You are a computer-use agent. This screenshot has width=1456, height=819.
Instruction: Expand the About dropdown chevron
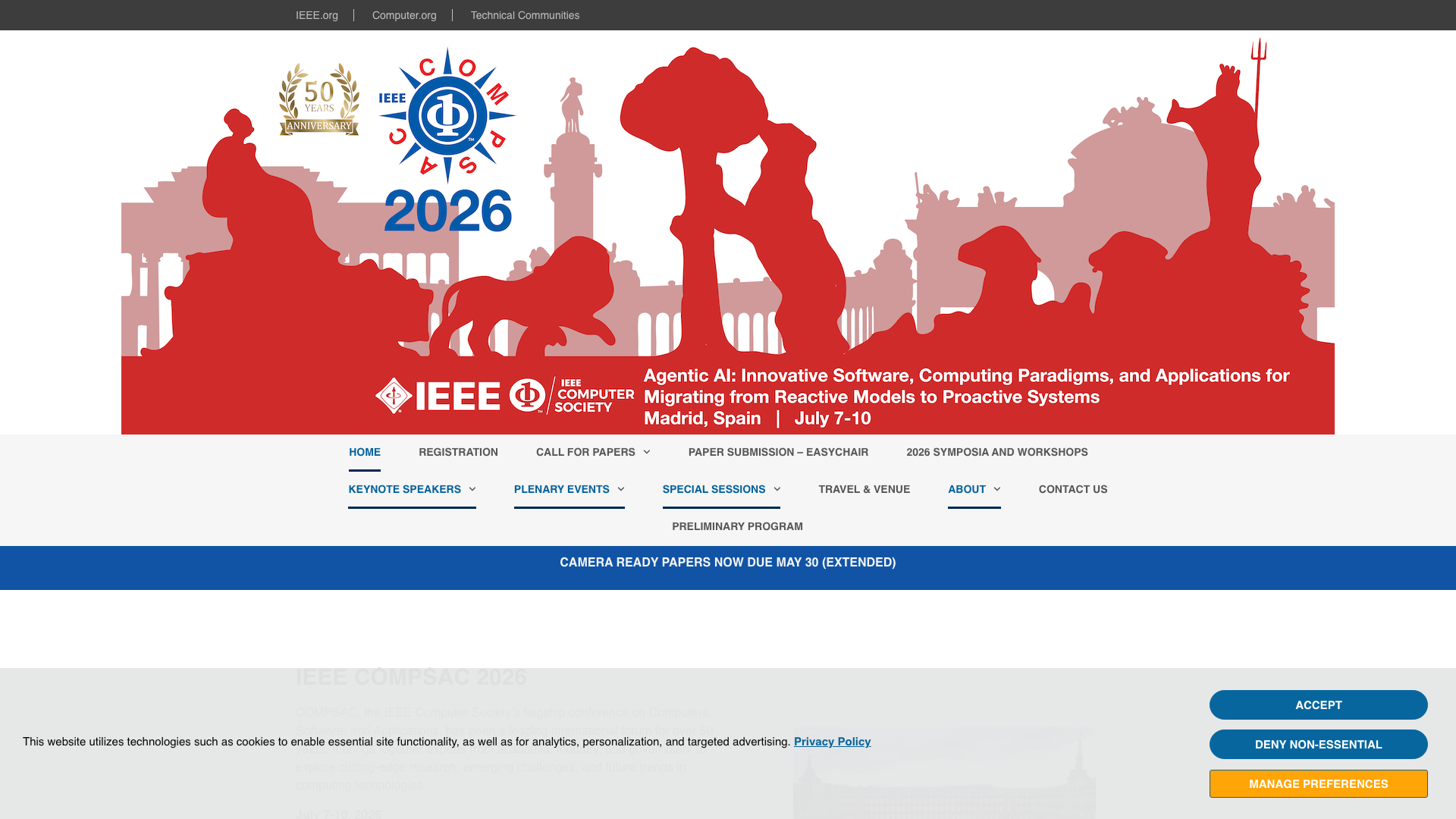tap(996, 489)
